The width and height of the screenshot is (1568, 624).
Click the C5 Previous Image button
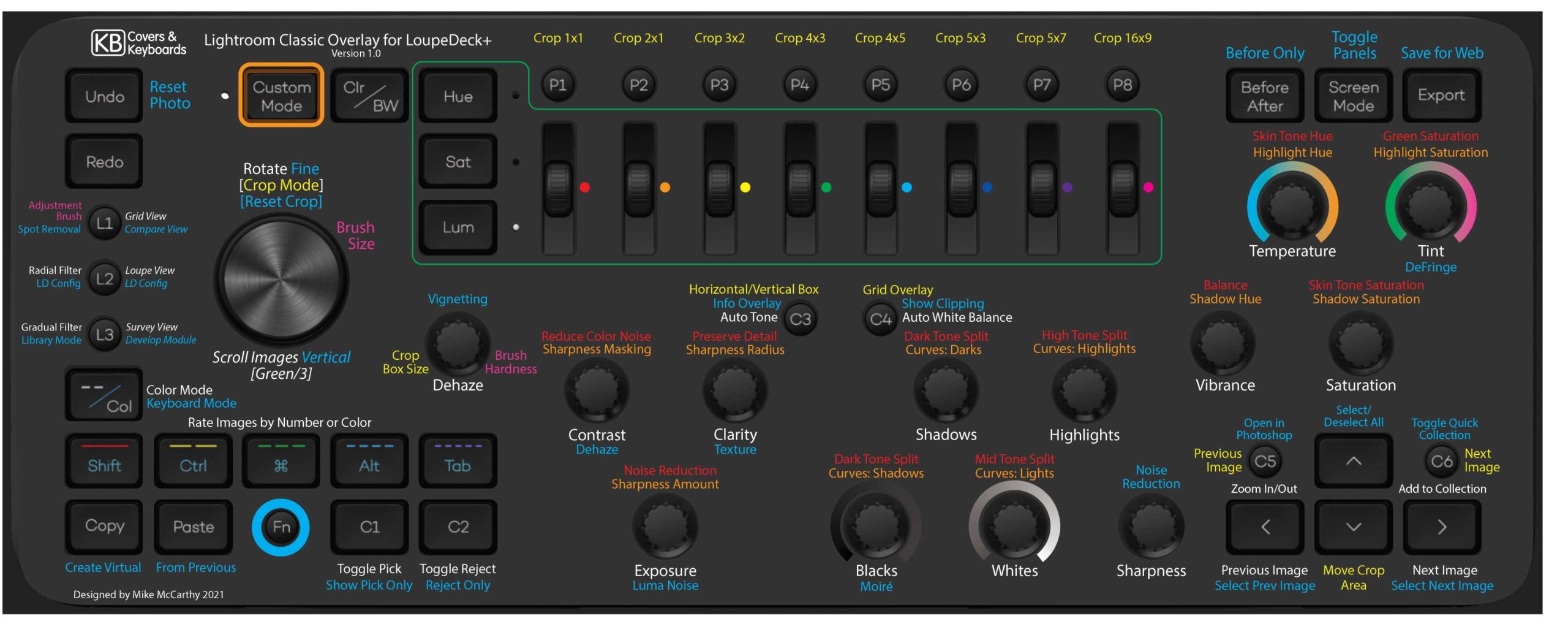click(1265, 460)
